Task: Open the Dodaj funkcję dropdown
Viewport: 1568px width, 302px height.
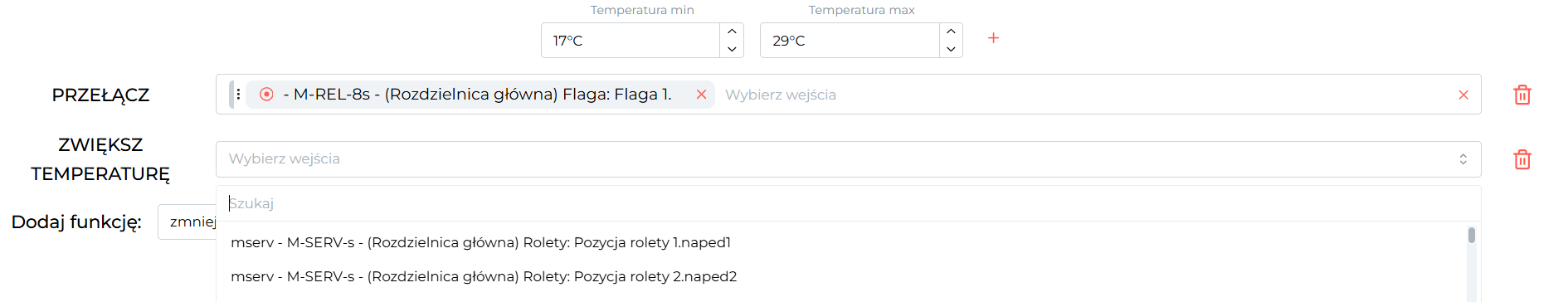Action: [187, 222]
